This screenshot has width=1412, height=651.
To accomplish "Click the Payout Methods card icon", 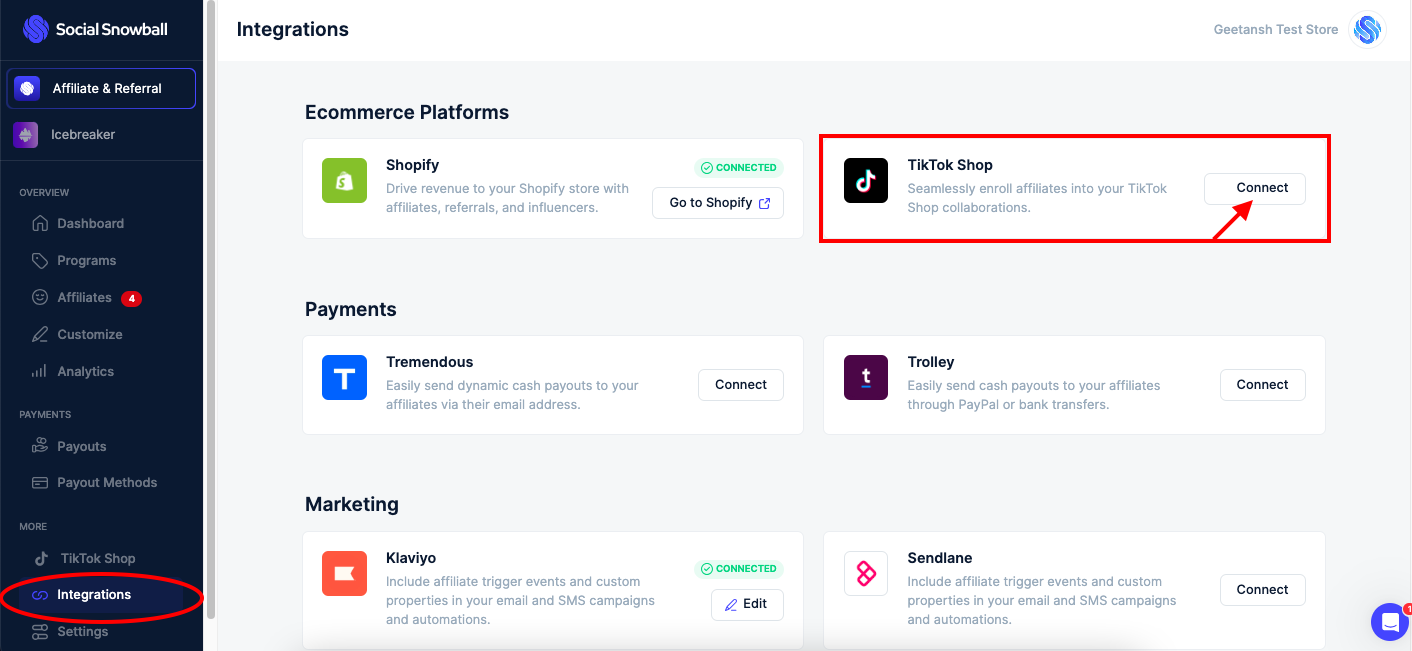I will (40, 482).
